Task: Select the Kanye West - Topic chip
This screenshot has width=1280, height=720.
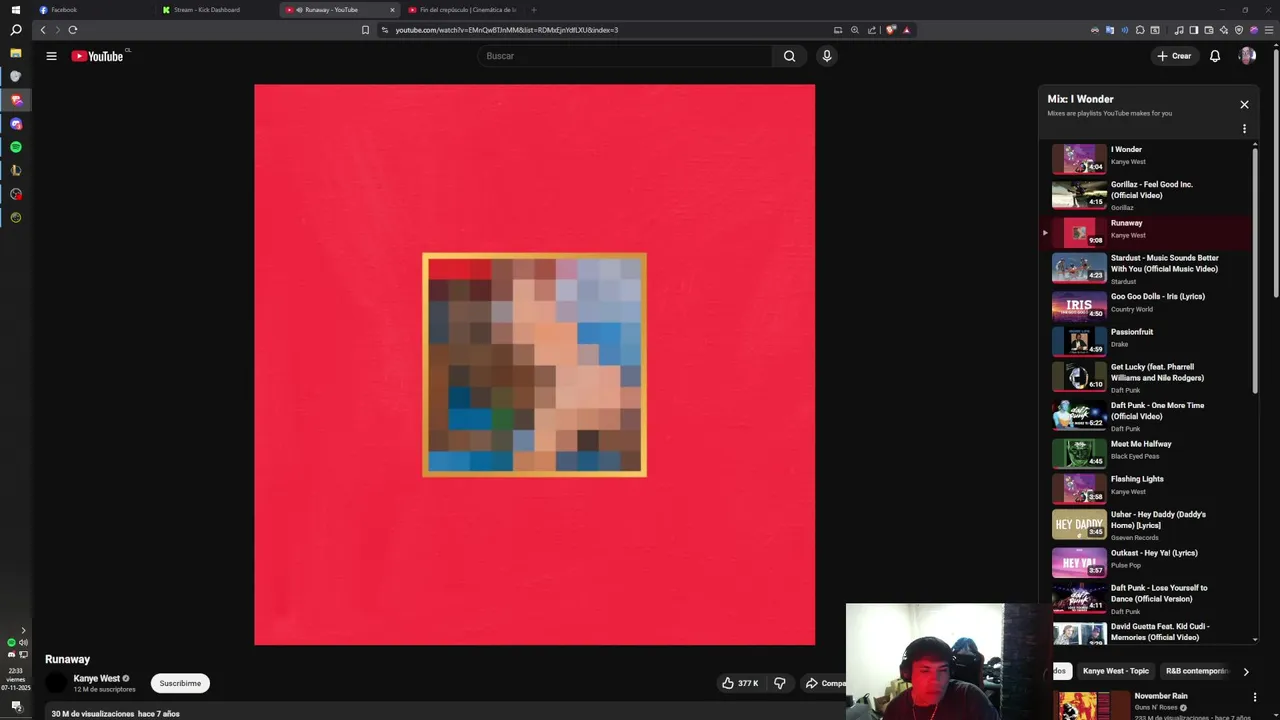Action: (1115, 671)
